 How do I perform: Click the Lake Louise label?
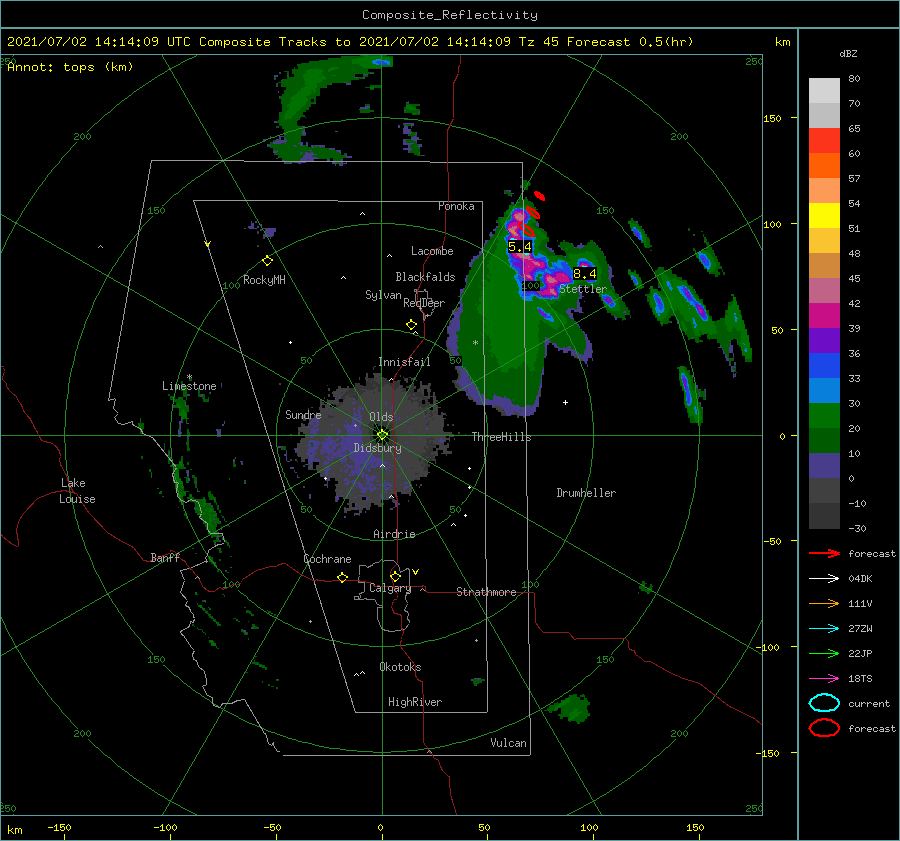pos(77,491)
